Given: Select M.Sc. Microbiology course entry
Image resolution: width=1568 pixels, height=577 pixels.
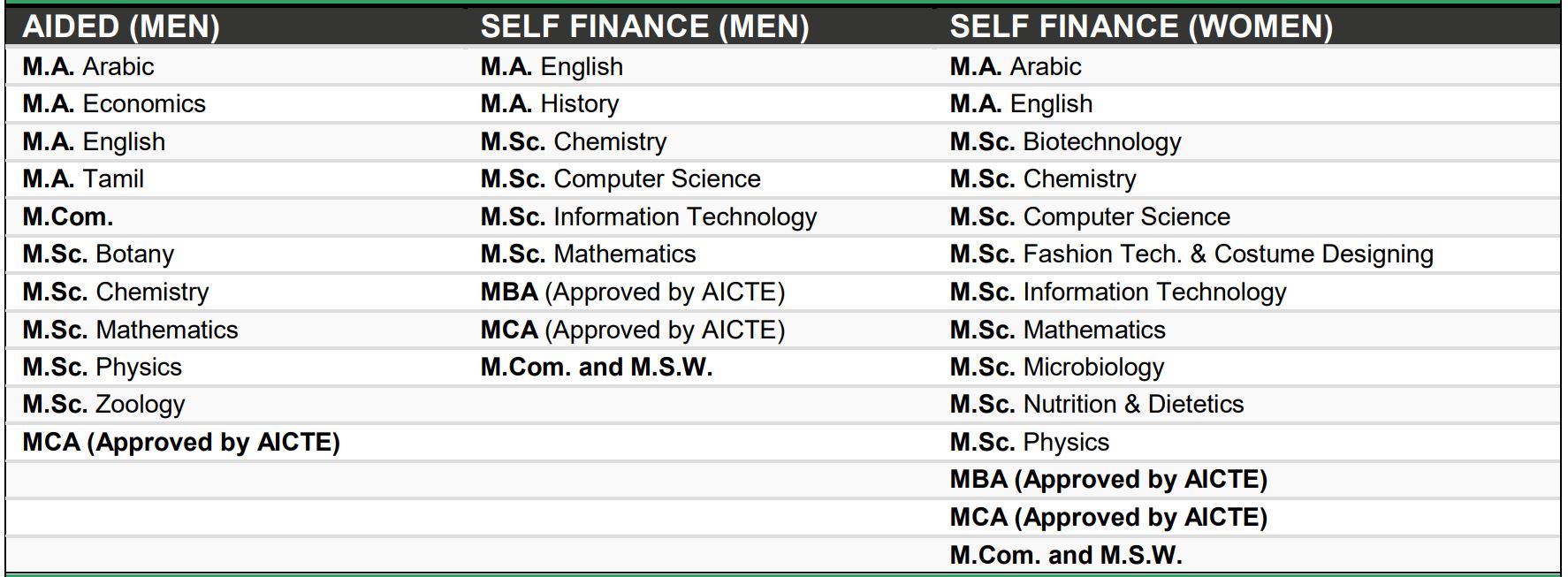Looking at the screenshot, I should point(1057,367).
